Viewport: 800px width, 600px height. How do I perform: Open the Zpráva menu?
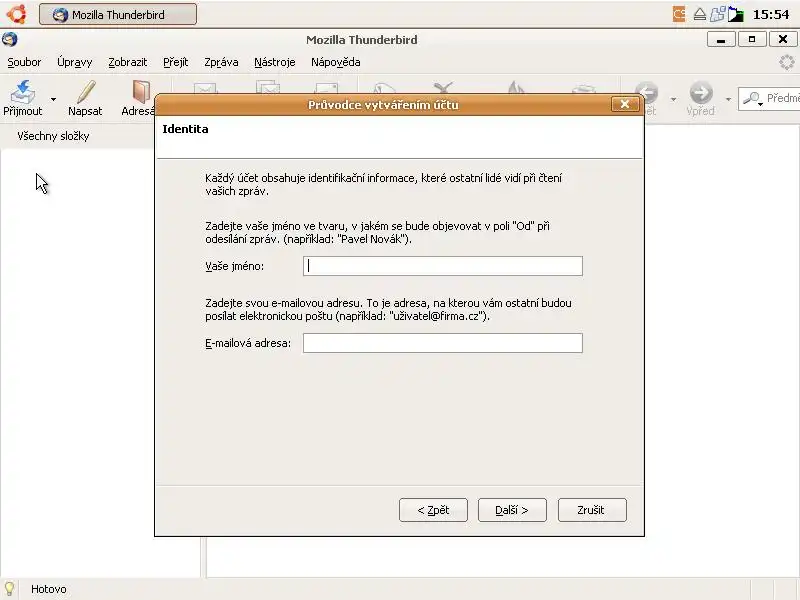(x=221, y=62)
